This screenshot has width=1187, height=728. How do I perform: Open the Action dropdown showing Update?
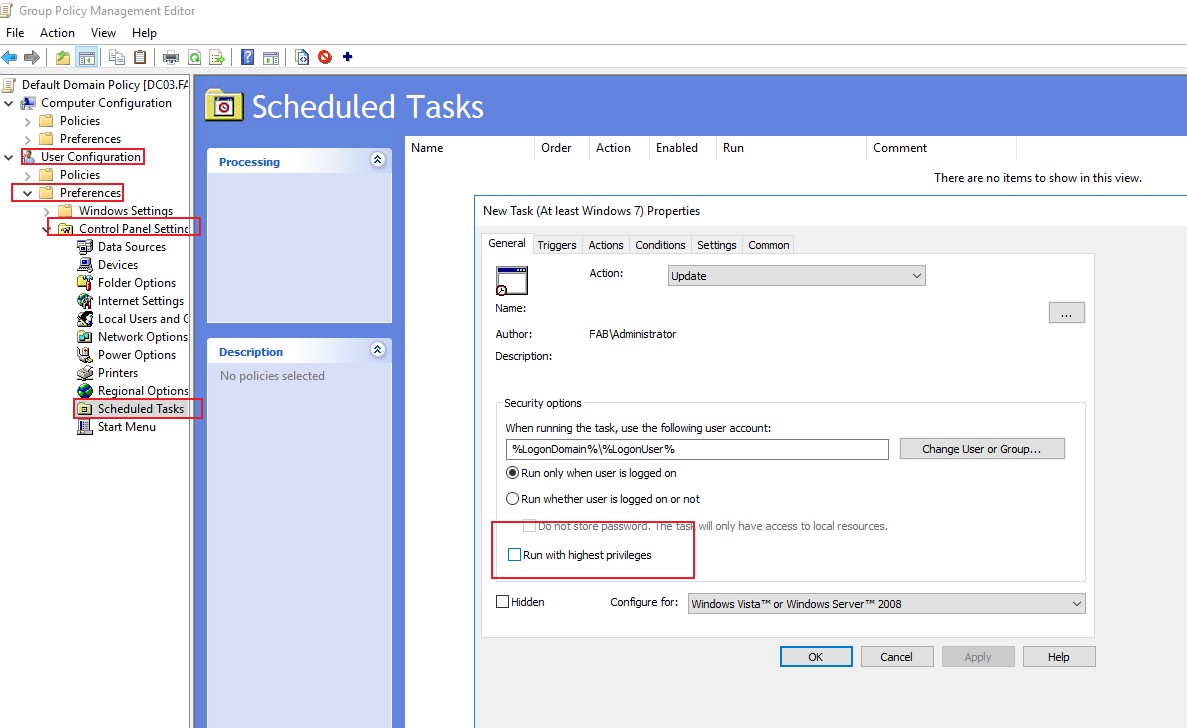796,275
